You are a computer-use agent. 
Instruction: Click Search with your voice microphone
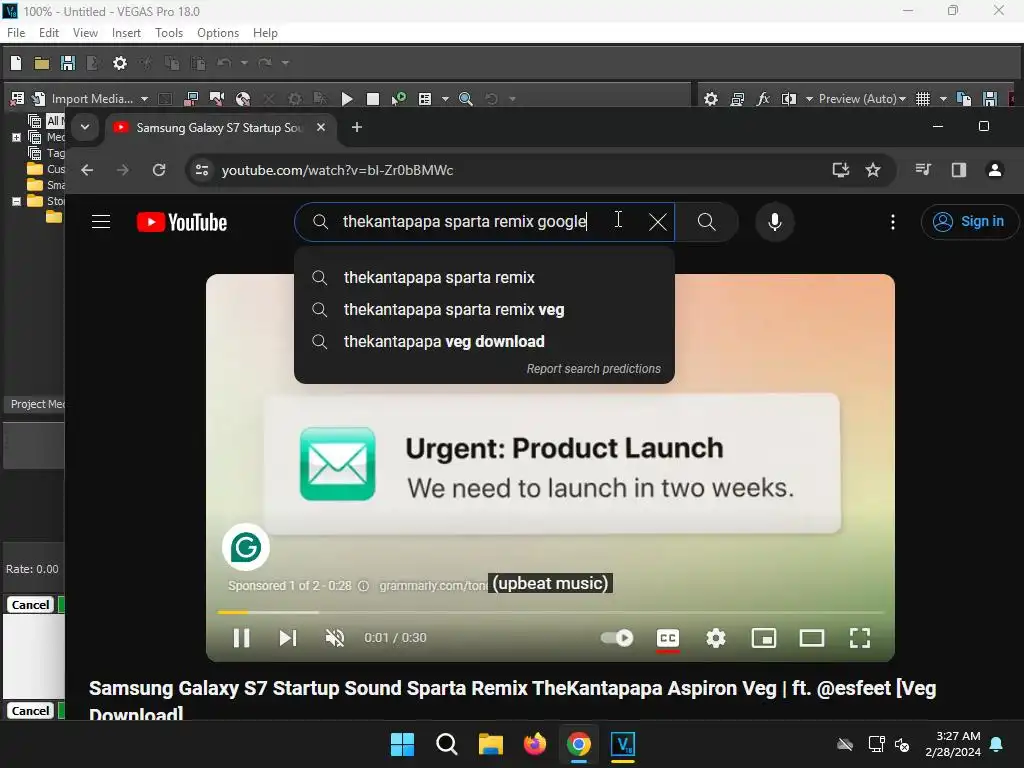pyautogui.click(x=775, y=222)
